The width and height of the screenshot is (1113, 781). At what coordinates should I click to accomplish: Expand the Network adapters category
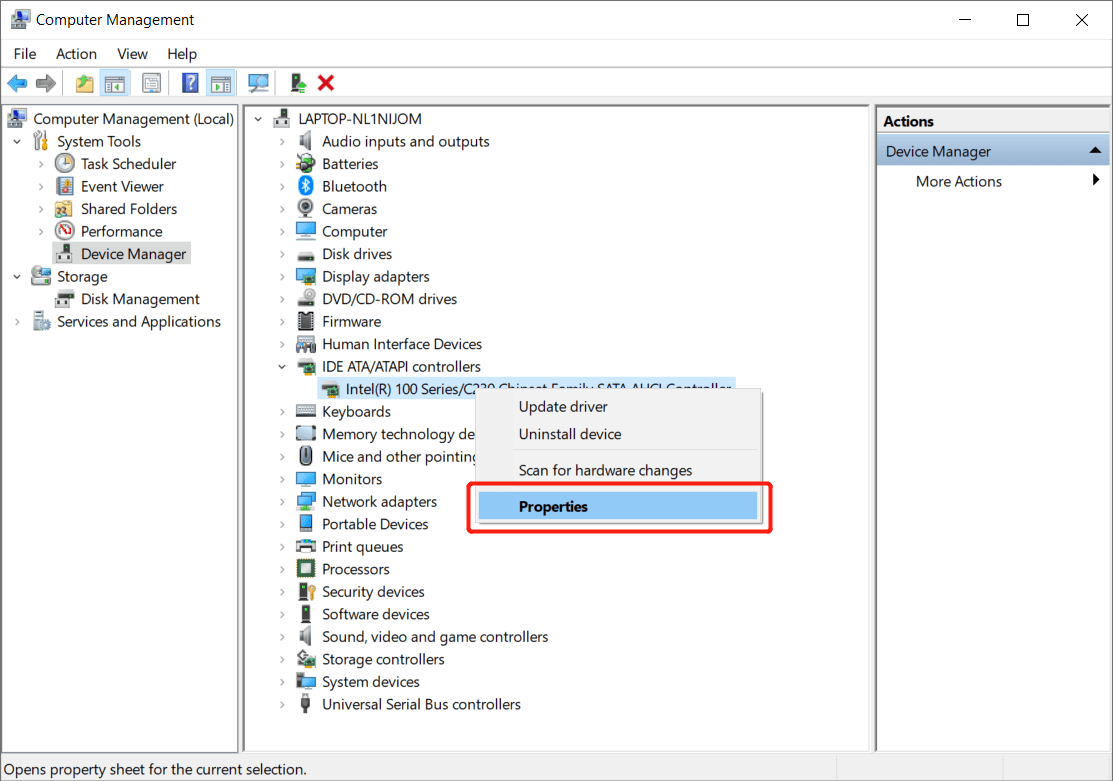(x=282, y=501)
